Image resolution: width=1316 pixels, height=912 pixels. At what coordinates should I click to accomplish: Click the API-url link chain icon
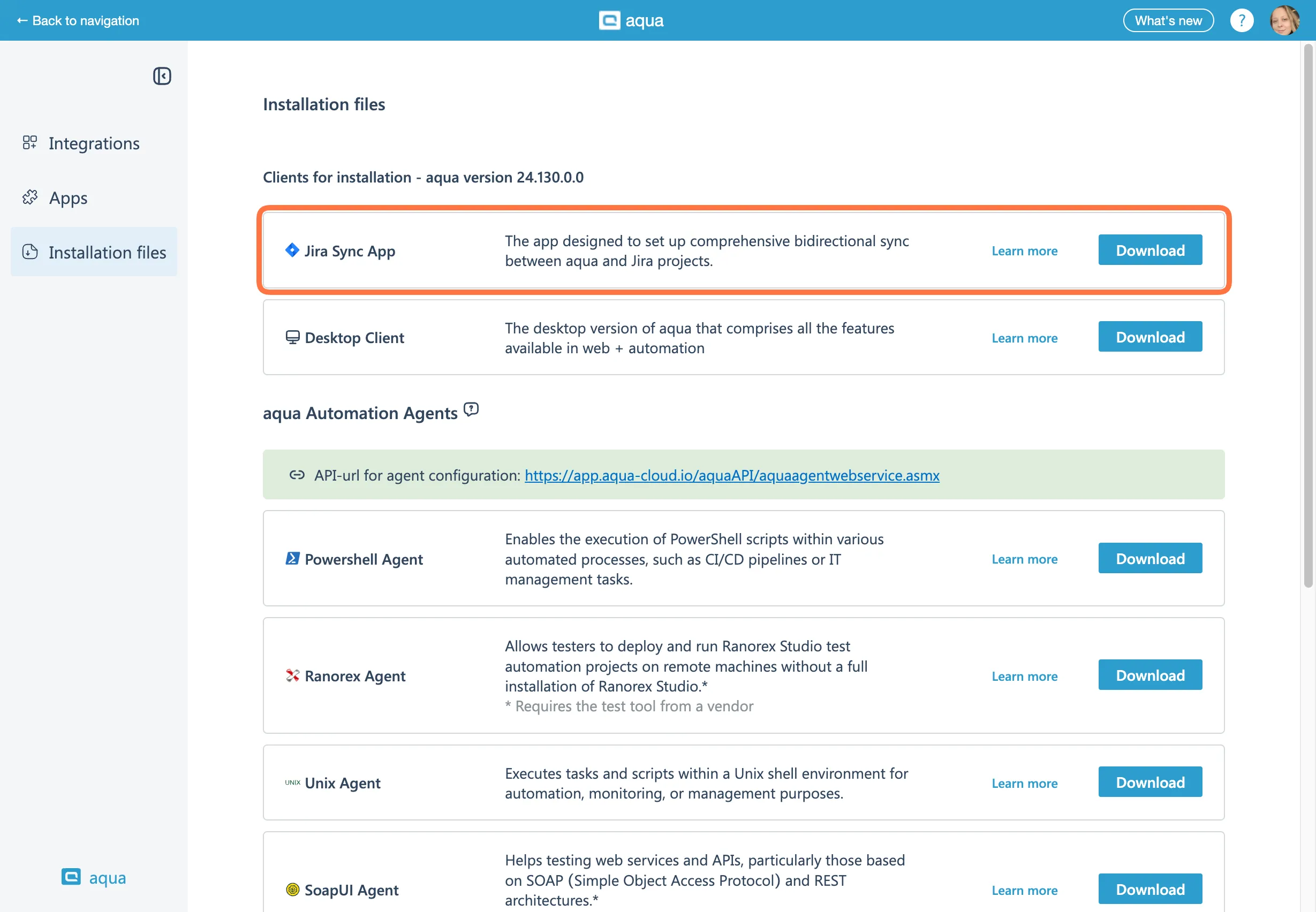pyautogui.click(x=297, y=475)
